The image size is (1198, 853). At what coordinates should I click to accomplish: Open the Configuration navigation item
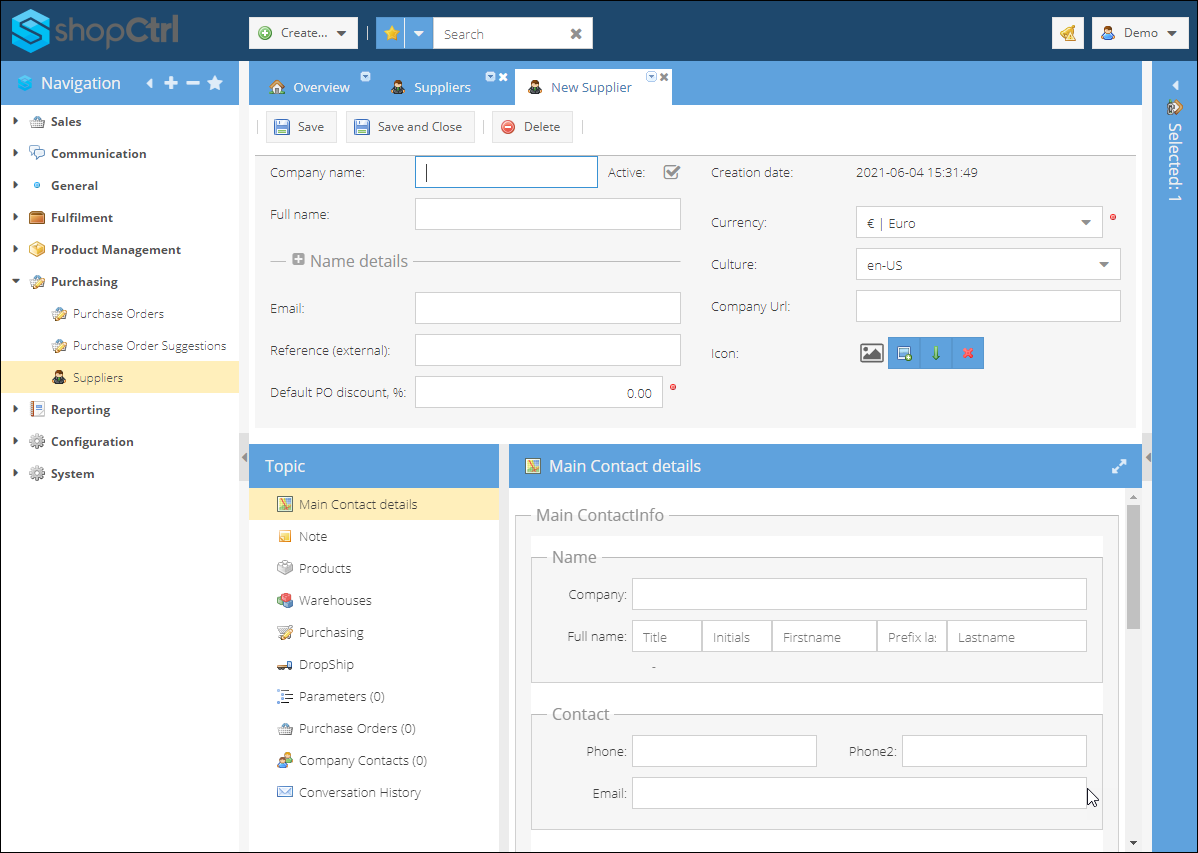pos(92,442)
